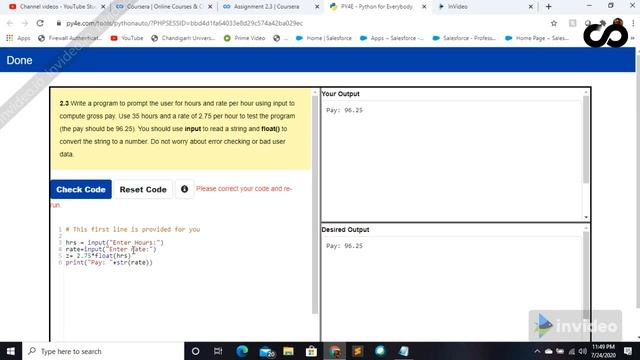
Task: Open Cortana circle icon on taskbar
Action: pos(196,351)
